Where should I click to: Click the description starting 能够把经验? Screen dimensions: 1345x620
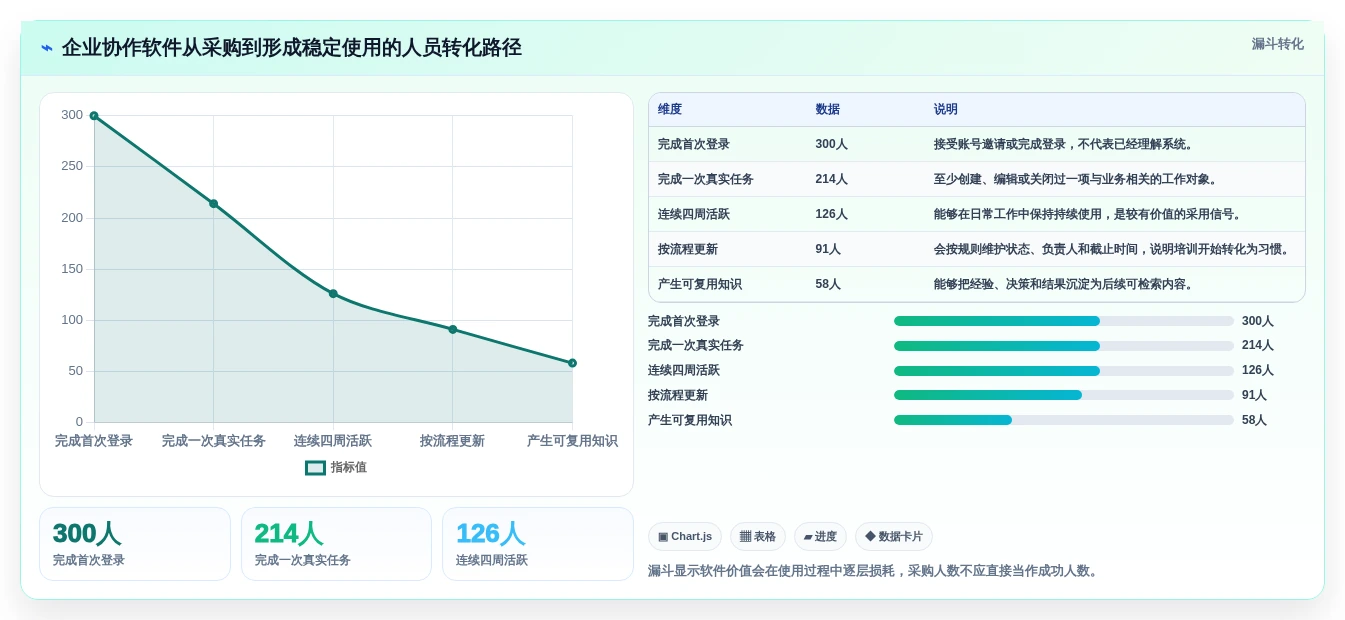pos(1065,284)
